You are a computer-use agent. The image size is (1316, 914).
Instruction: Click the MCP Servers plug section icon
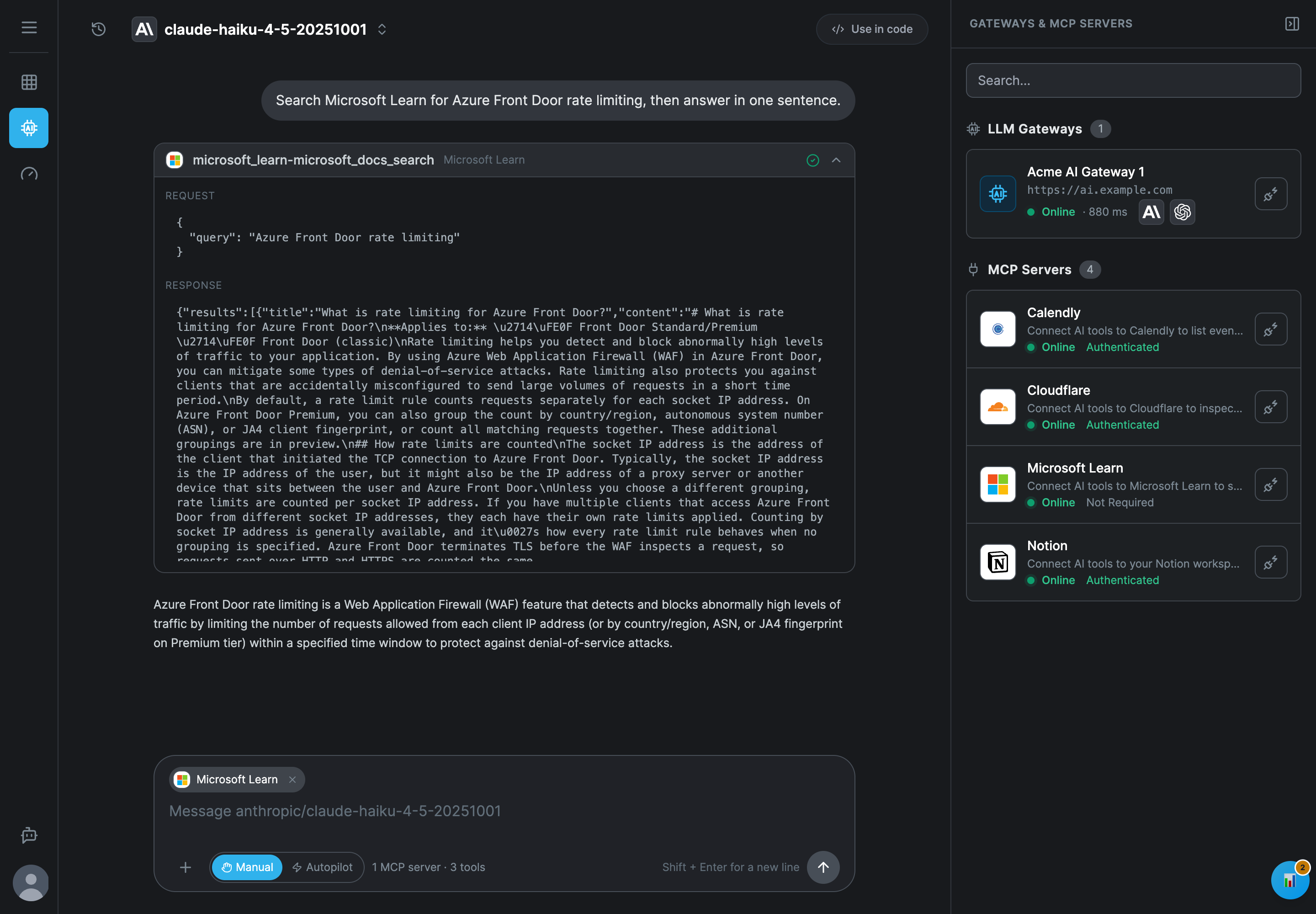[973, 269]
